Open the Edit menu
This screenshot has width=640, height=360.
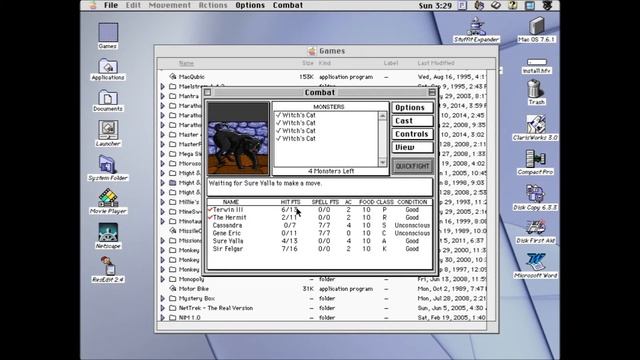[x=133, y=5]
